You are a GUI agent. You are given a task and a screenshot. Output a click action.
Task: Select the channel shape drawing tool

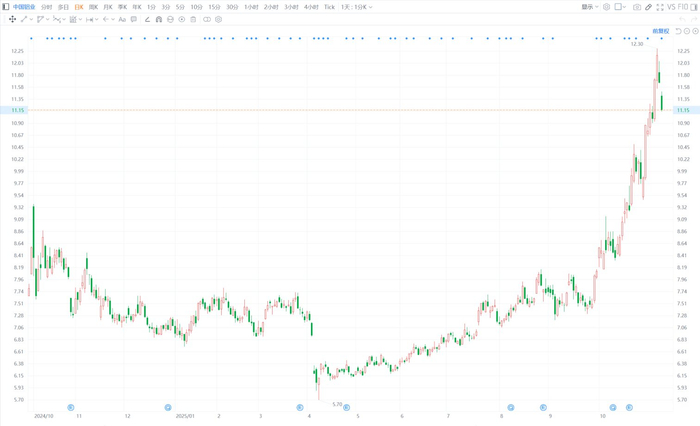(x=40, y=19)
